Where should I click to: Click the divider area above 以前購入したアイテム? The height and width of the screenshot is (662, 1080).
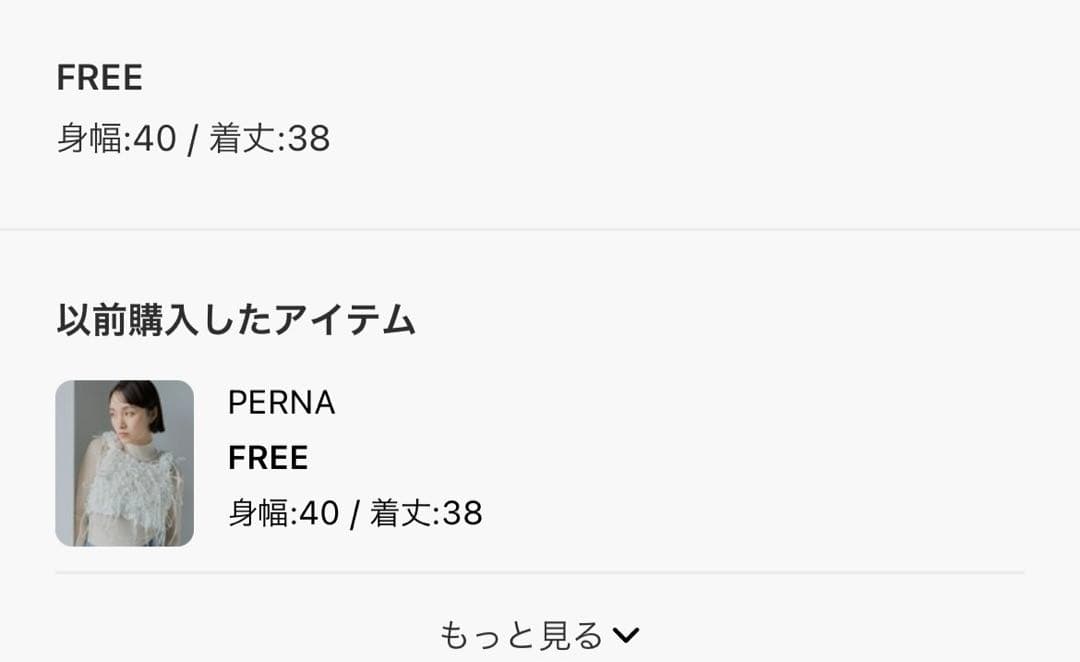pyautogui.click(x=540, y=232)
